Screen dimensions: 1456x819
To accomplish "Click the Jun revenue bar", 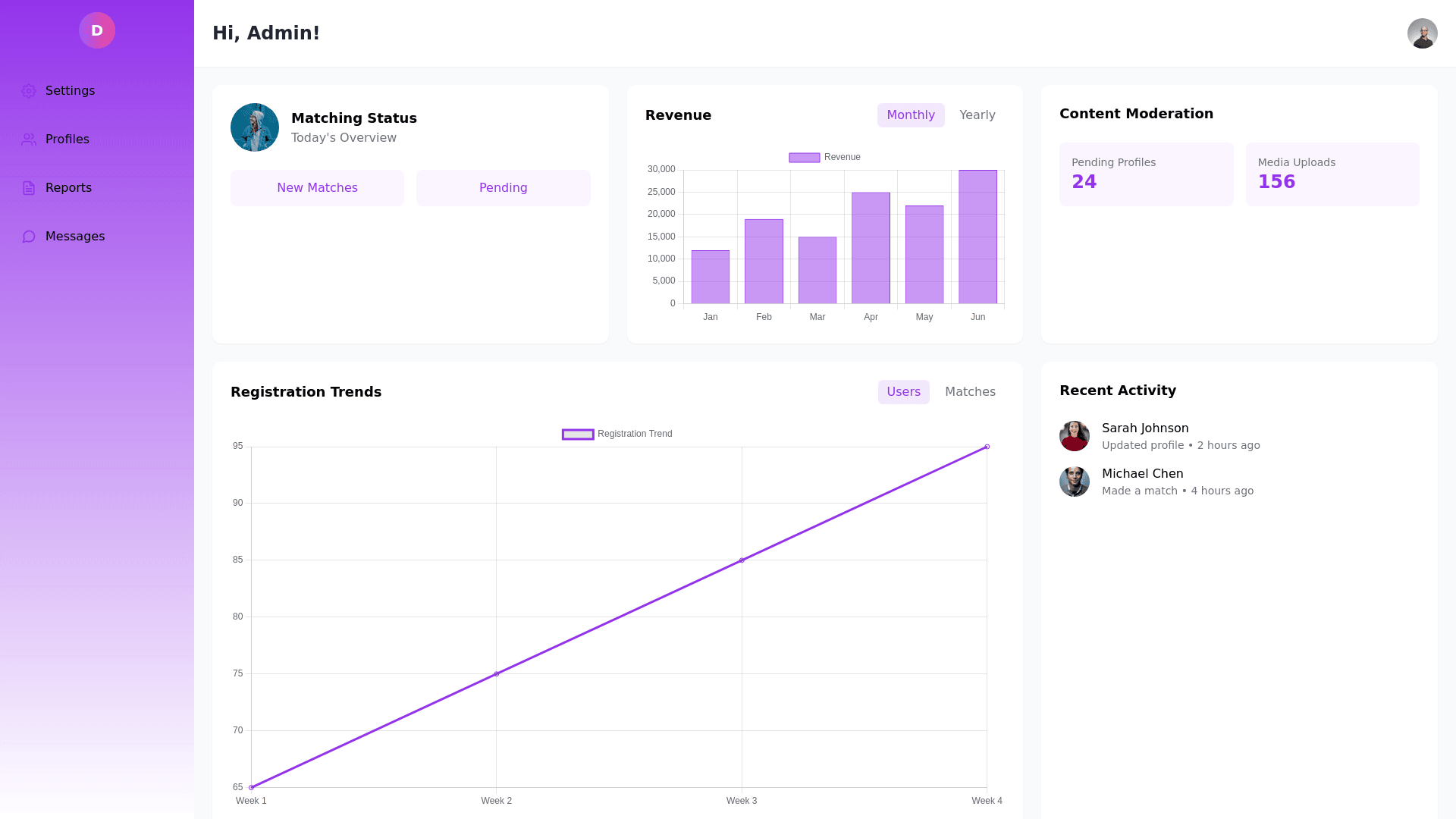I will pyautogui.click(x=977, y=237).
